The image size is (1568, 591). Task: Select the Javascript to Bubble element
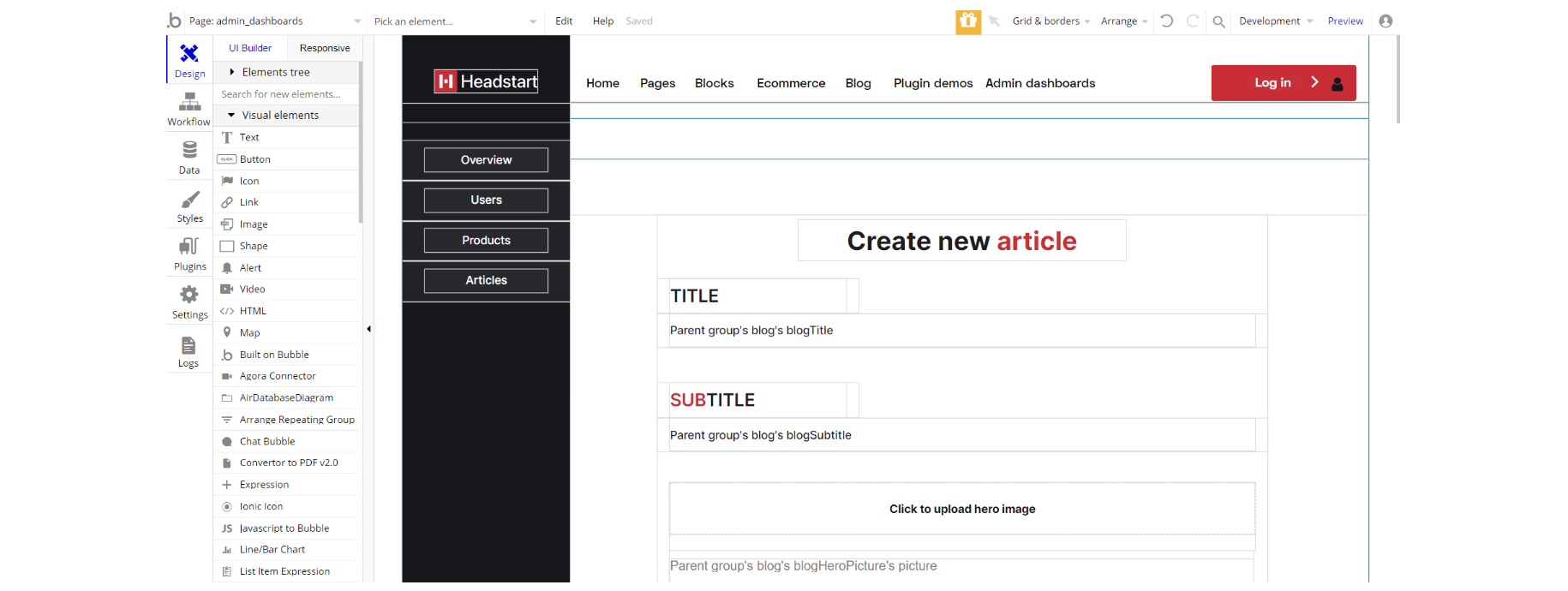click(287, 528)
